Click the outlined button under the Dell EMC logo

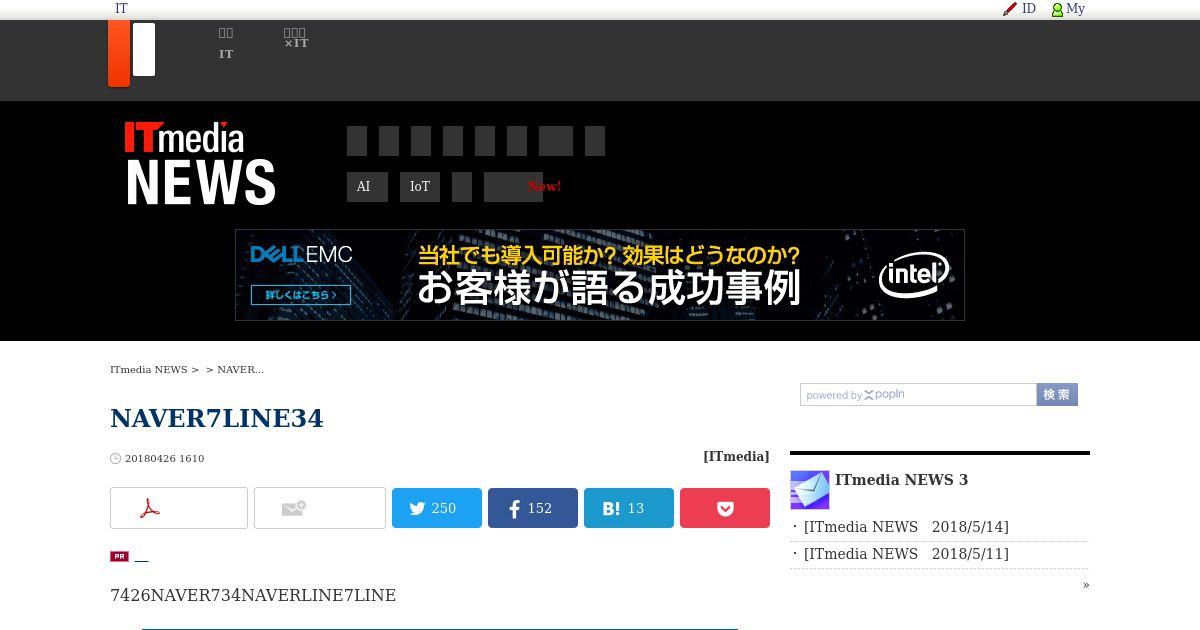coord(301,295)
